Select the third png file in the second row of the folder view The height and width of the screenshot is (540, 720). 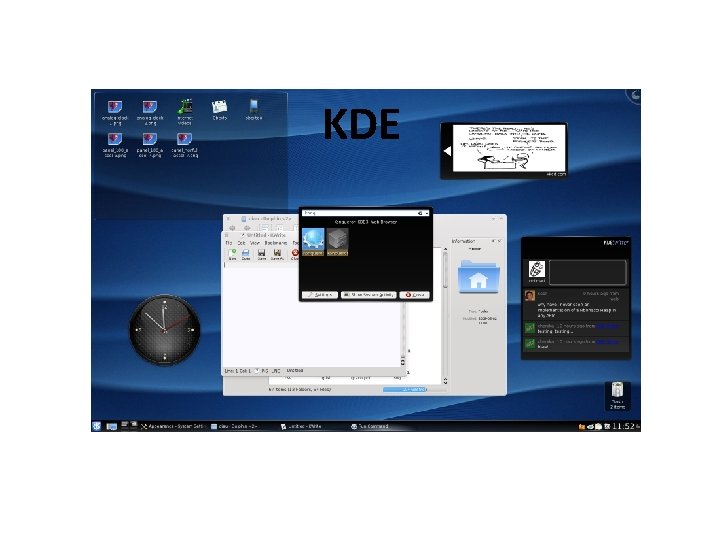pos(185,145)
